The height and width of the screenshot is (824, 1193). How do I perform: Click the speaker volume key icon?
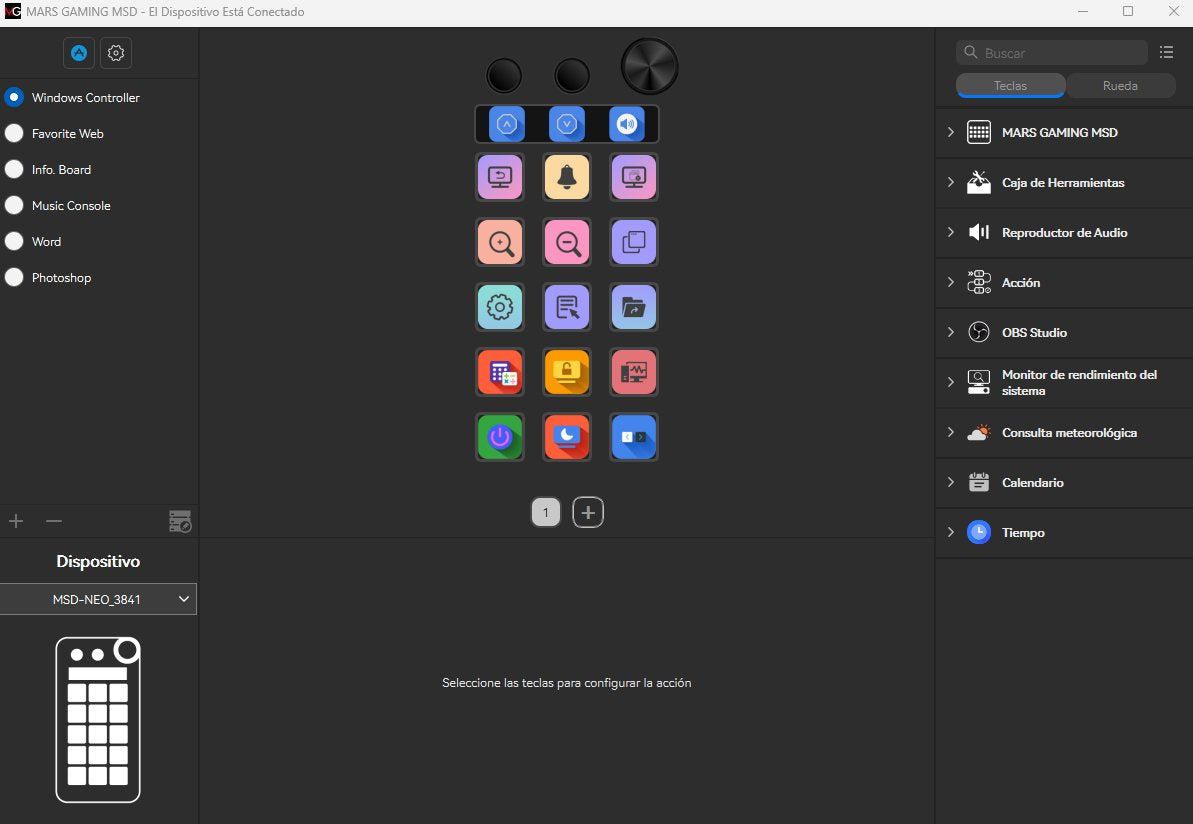click(627, 124)
